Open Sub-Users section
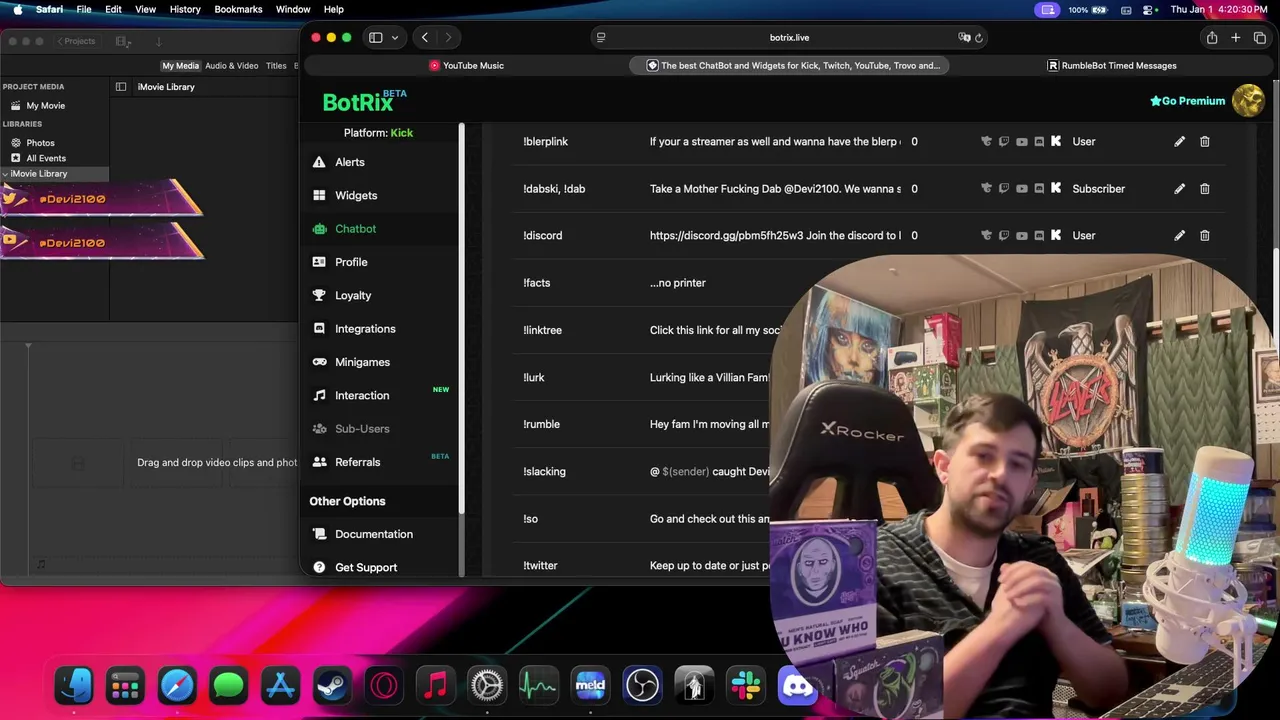This screenshot has height=720, width=1280. pos(362,428)
